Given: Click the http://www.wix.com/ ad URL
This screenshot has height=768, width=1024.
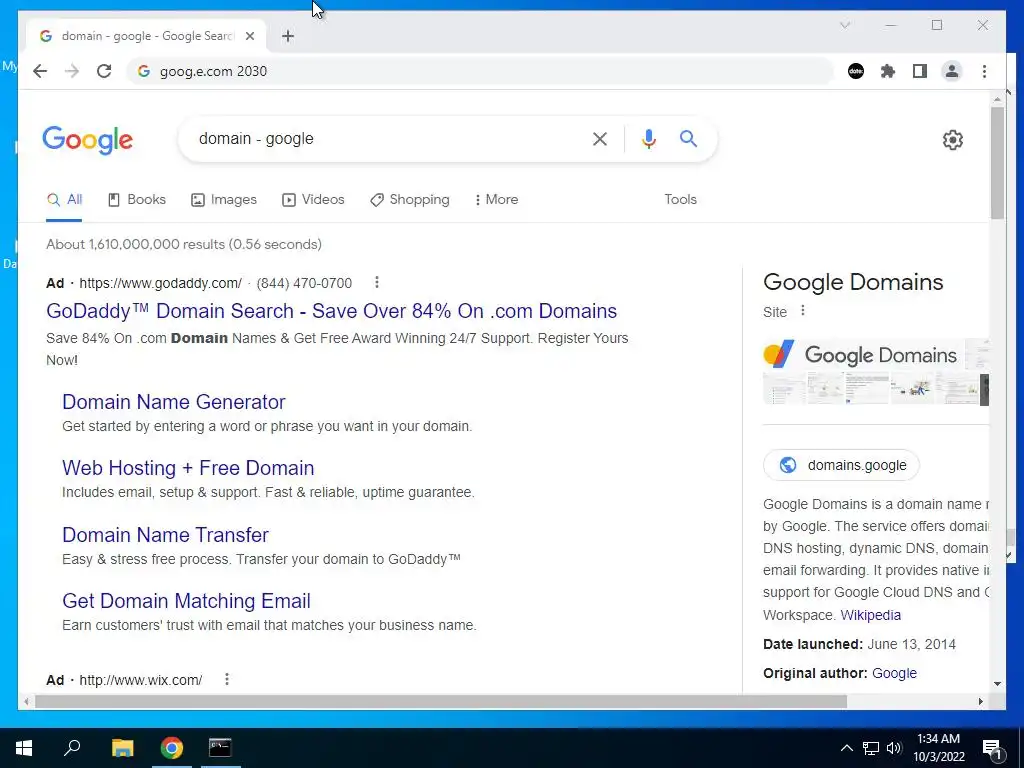Looking at the screenshot, I should coord(140,680).
